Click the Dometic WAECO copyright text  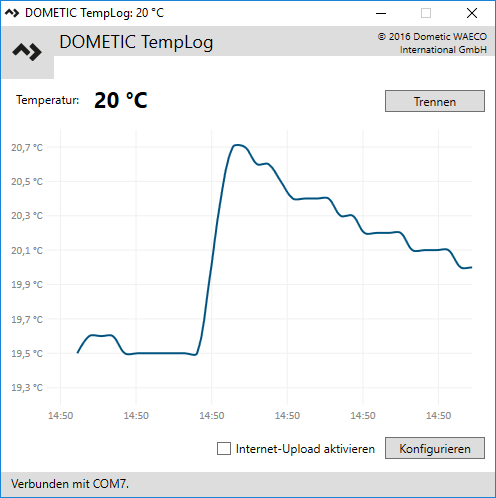point(432,43)
